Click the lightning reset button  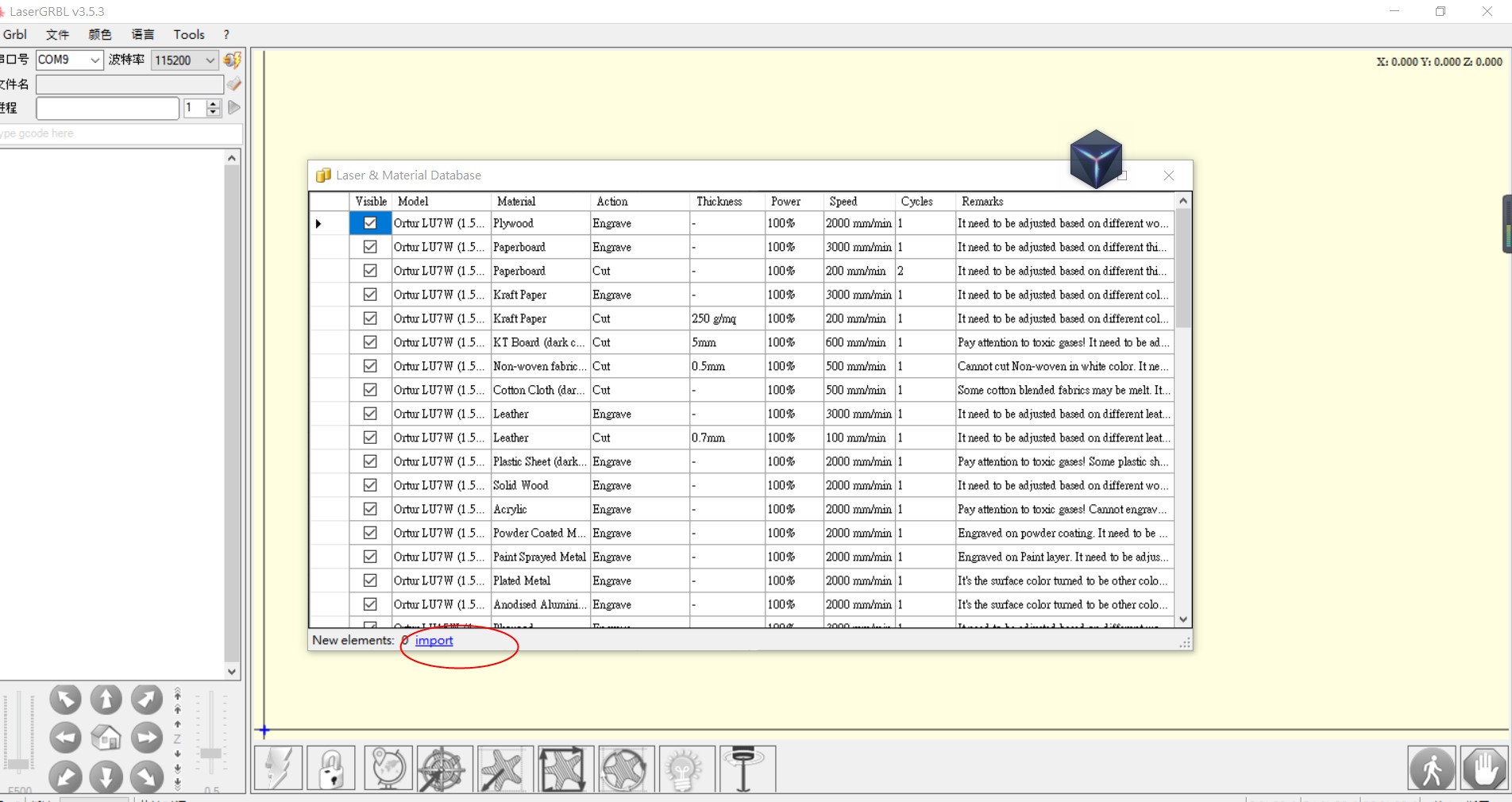click(x=279, y=768)
